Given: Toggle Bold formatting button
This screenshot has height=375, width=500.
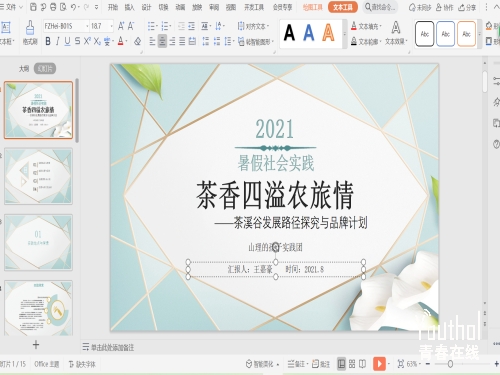Looking at the screenshot, I should pyautogui.click(x=48, y=41).
